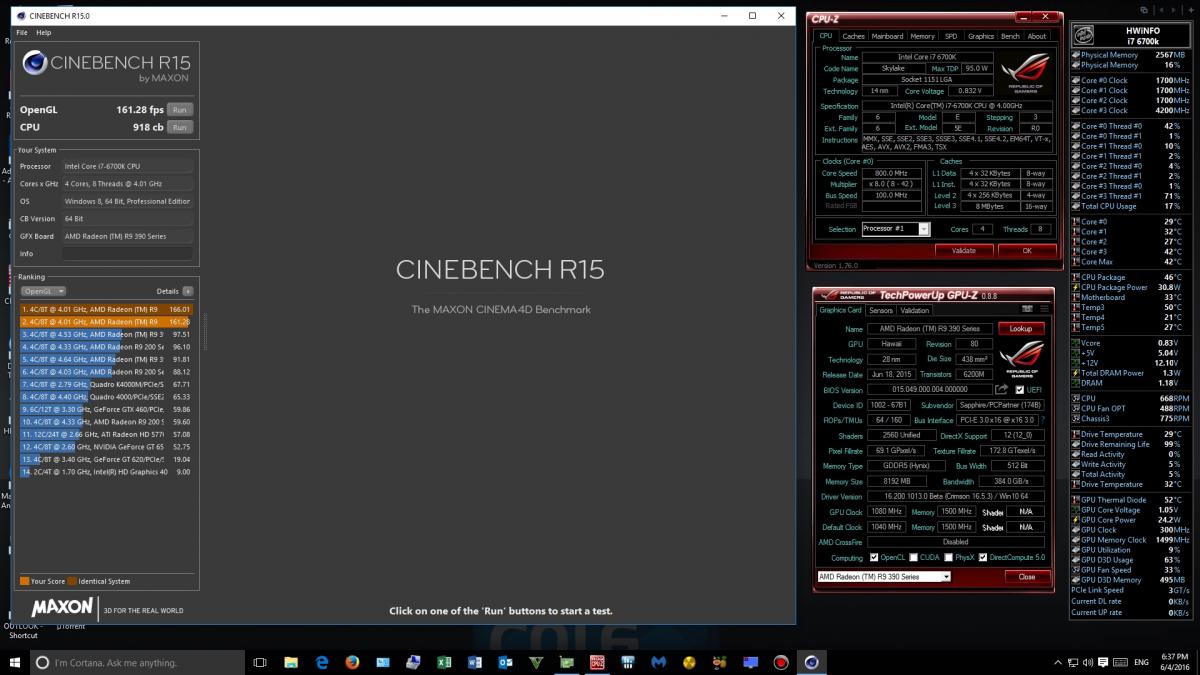The width and height of the screenshot is (1200, 675).
Task: Click the CPU Package Power row in HWiNFO
Action: point(1133,287)
